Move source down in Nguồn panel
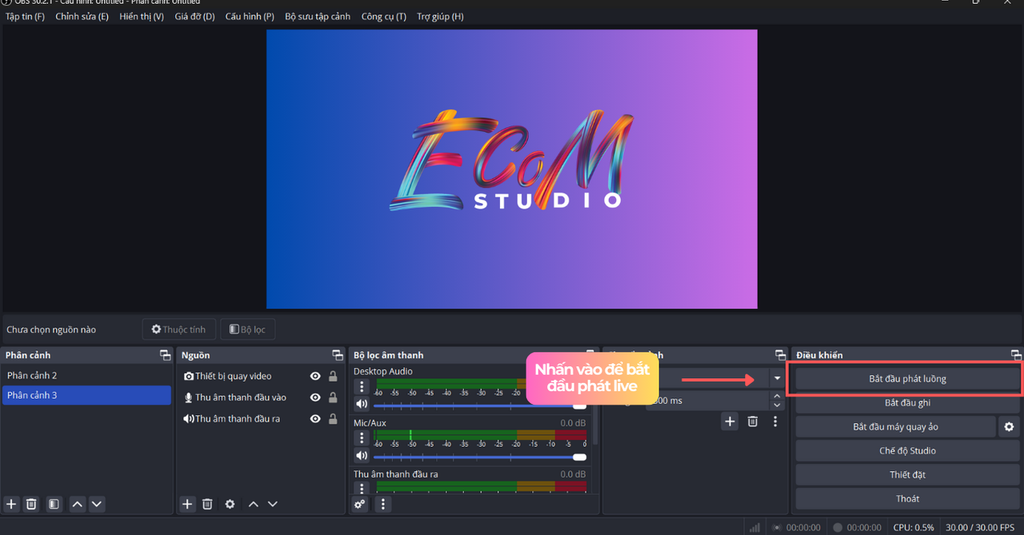Image resolution: width=1024 pixels, height=535 pixels. click(x=273, y=504)
